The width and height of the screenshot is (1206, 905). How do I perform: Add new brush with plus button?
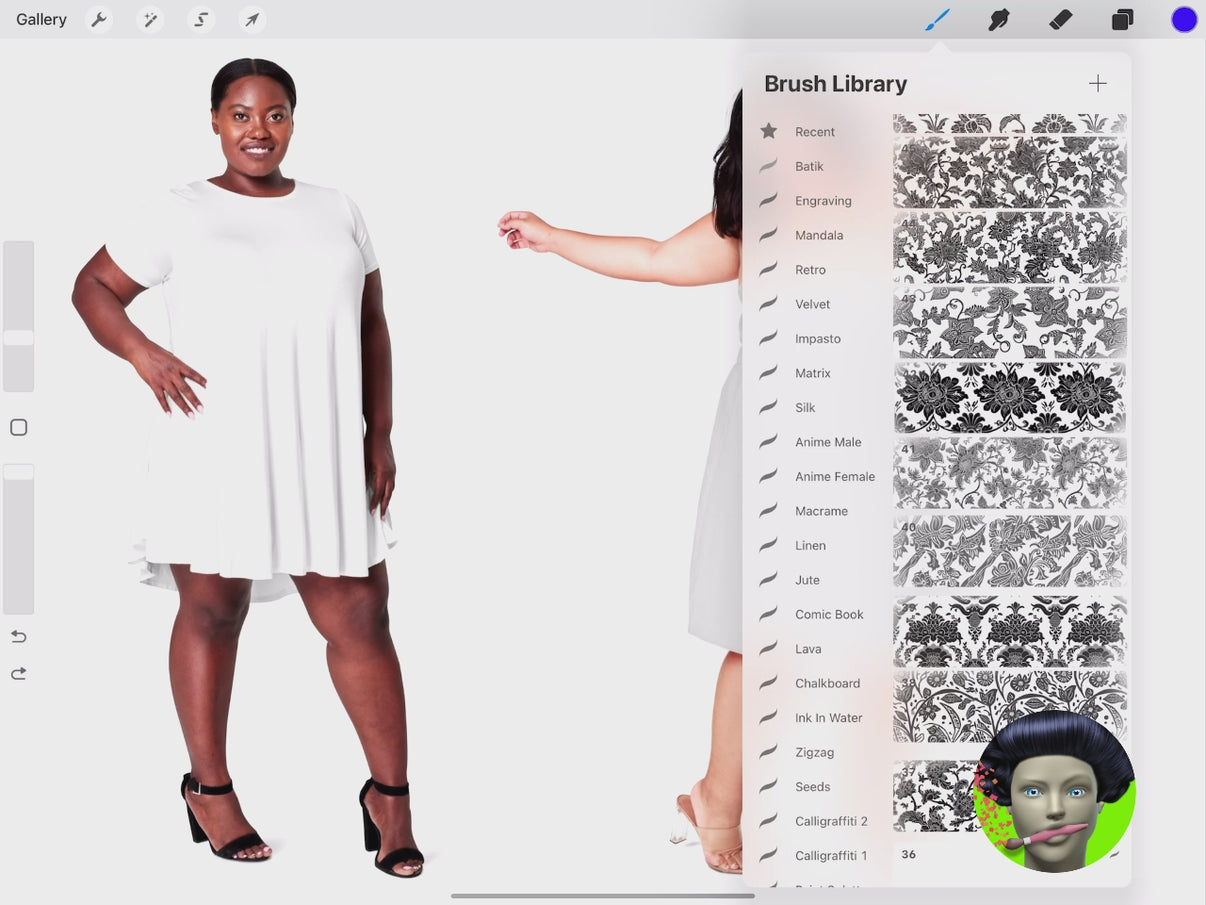click(x=1097, y=84)
